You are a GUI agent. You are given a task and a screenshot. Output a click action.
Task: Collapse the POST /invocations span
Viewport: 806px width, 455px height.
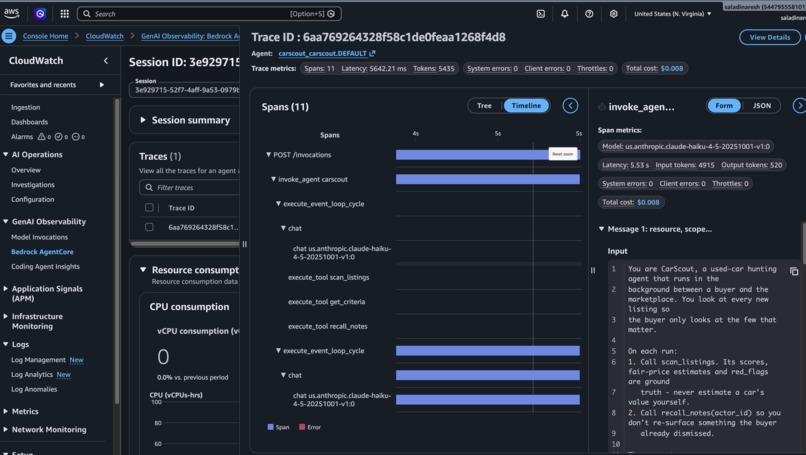tap(268, 155)
